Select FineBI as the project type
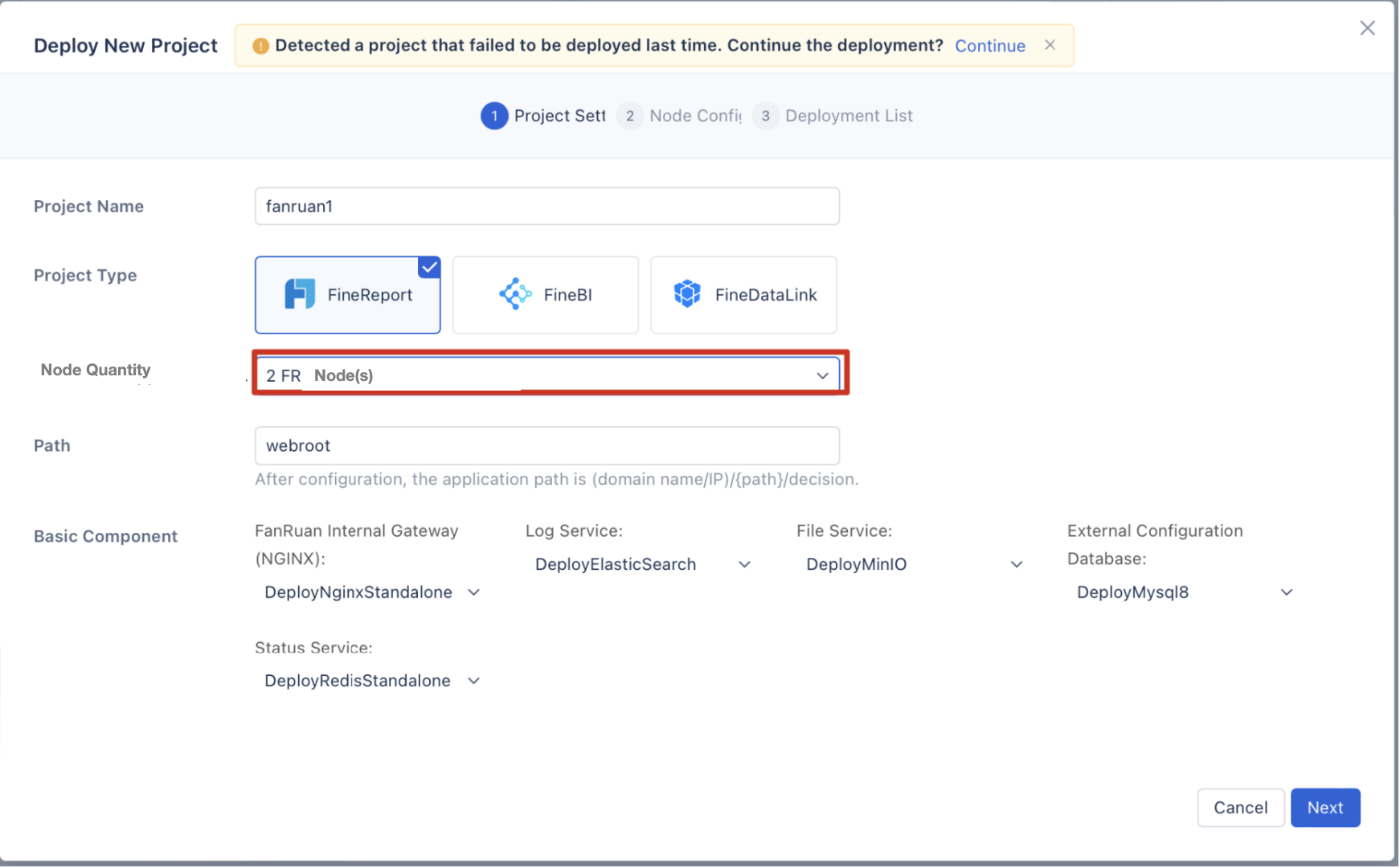This screenshot has width=1400, height=868. [545, 294]
